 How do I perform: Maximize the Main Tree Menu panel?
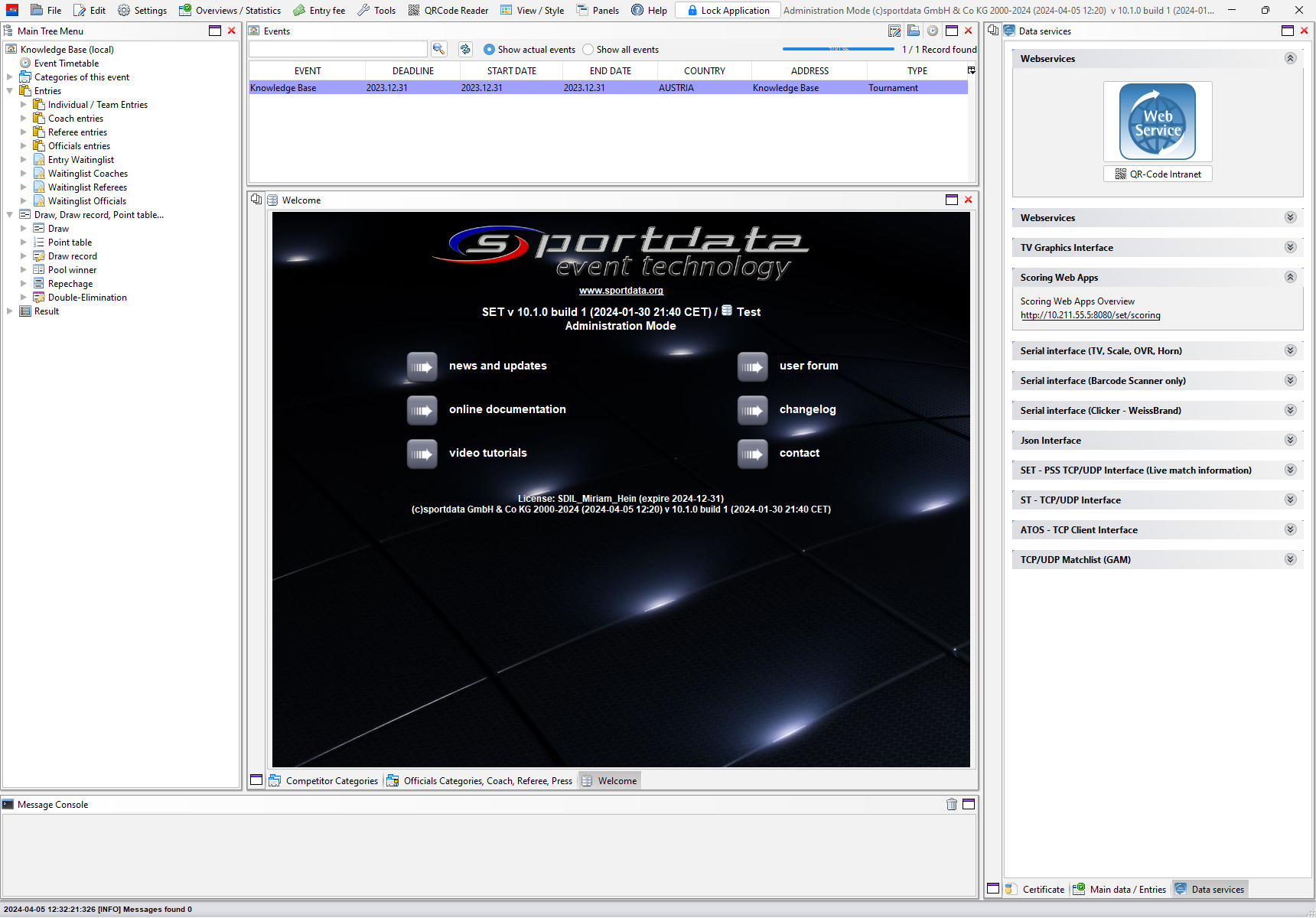pyautogui.click(x=215, y=31)
